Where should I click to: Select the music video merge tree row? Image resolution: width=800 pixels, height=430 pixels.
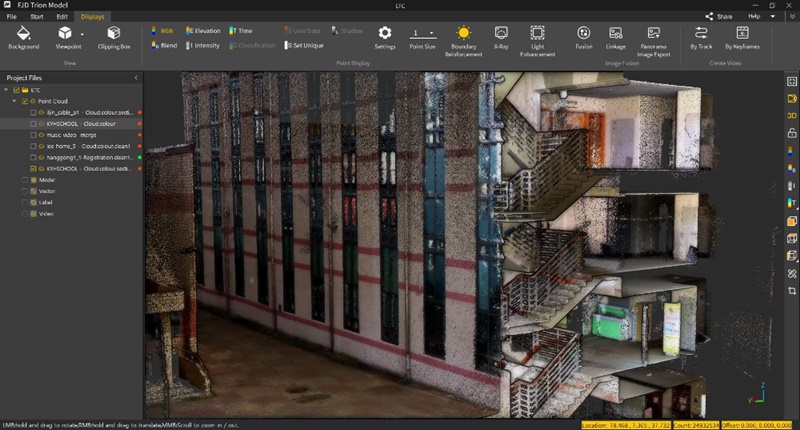click(71, 135)
